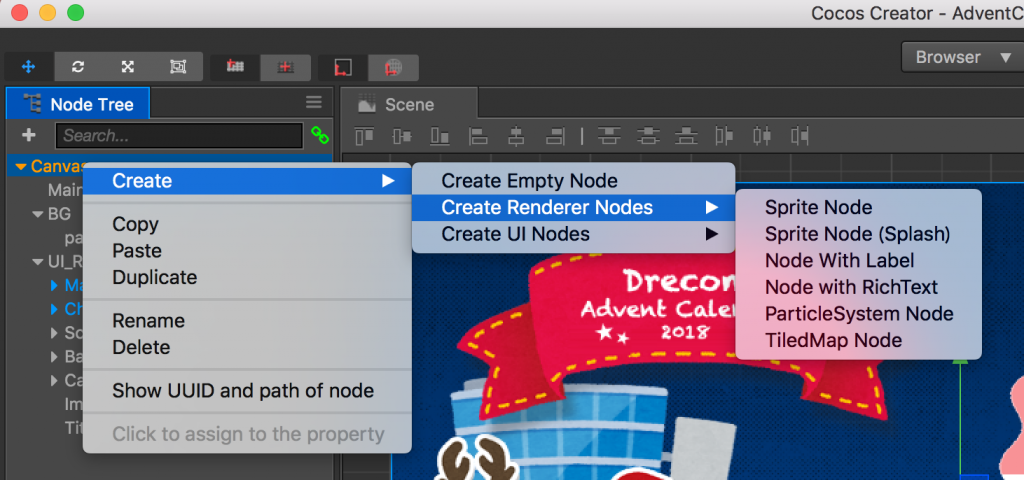Click the Node Tree search field
This screenshot has height=480, width=1024.
pyautogui.click(x=178, y=135)
